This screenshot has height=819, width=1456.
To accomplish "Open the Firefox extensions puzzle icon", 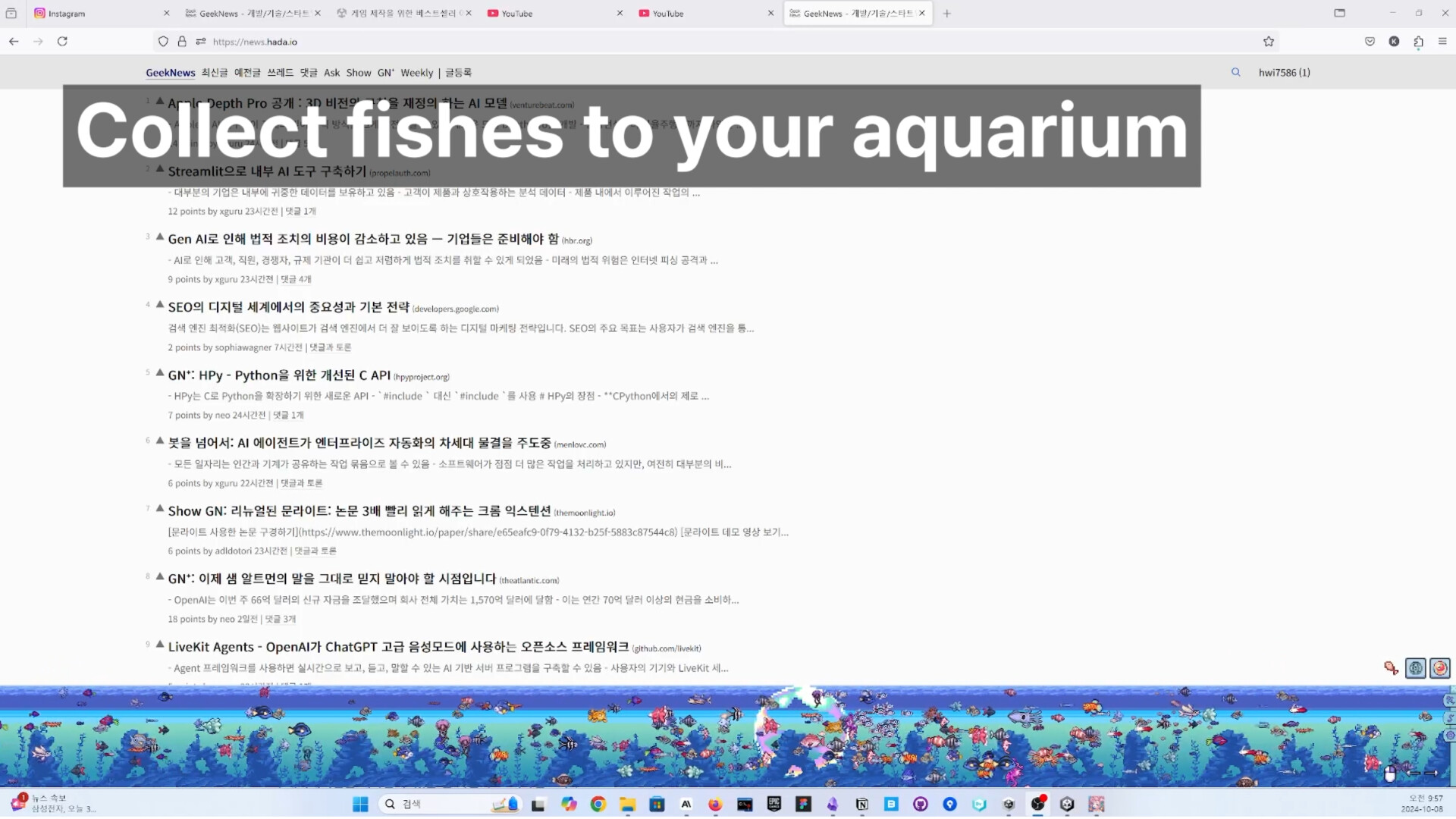I will tap(1418, 42).
